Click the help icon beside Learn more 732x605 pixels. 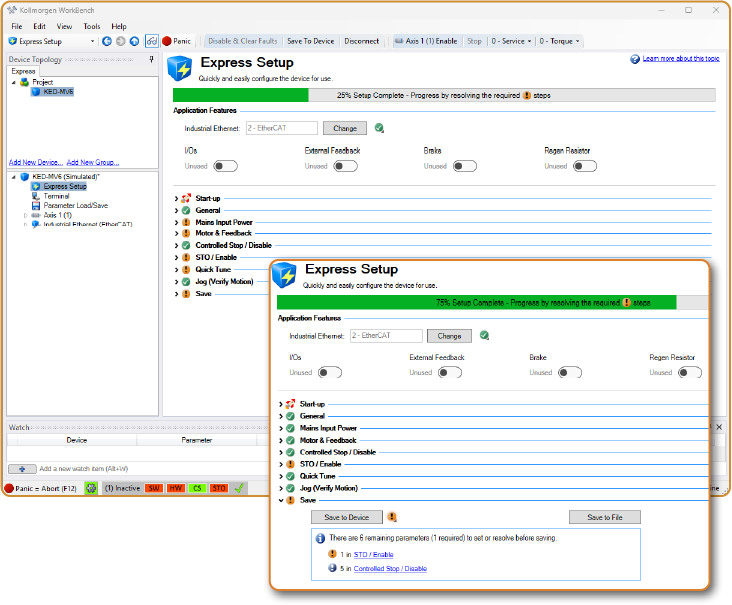pos(635,59)
